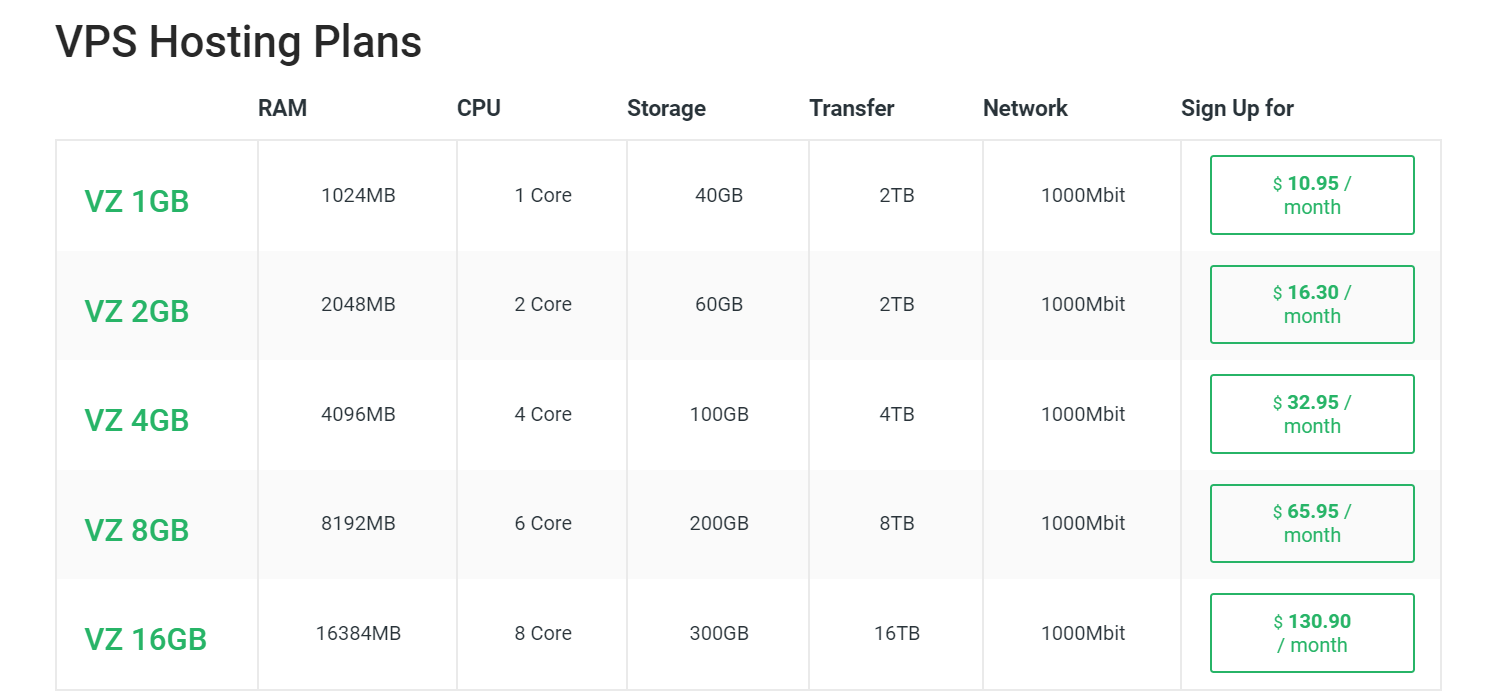
Task: Sign up for the $16.30 / month plan
Action: (x=1311, y=304)
